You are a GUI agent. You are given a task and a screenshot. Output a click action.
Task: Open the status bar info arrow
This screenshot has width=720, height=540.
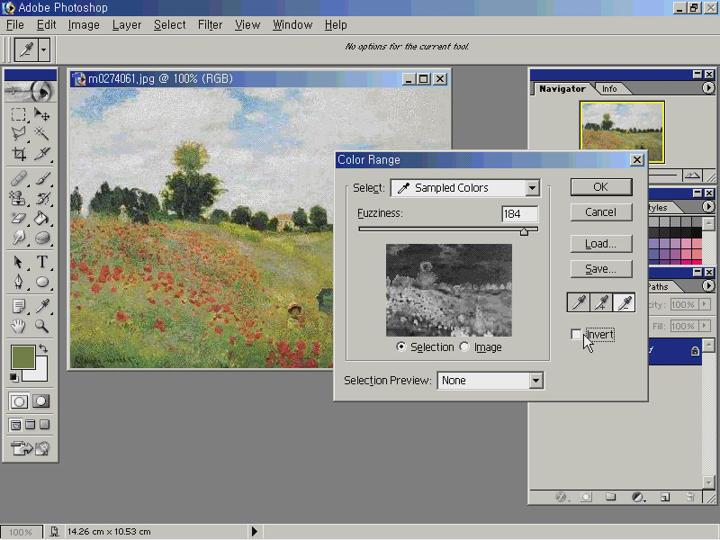254,531
